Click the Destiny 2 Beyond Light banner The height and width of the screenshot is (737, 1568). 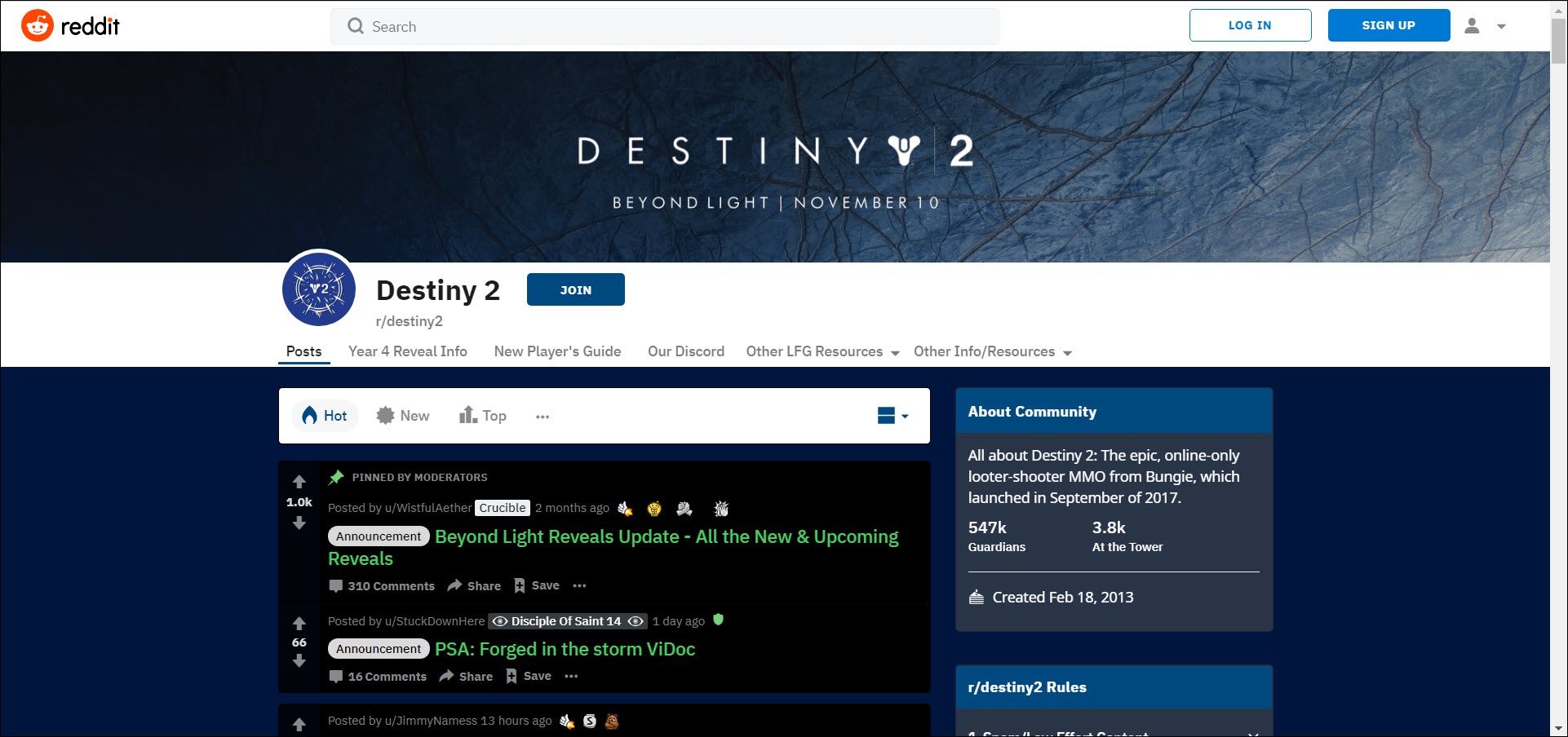click(x=775, y=157)
